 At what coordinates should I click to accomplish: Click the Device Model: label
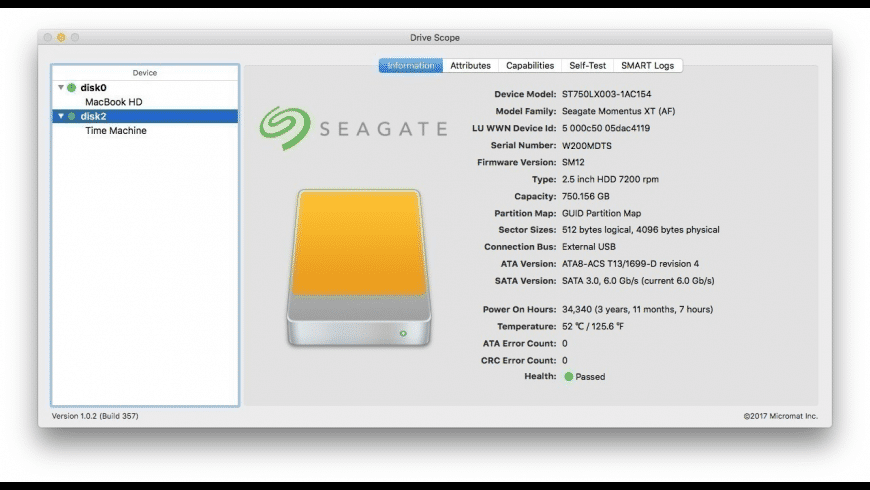[525, 94]
